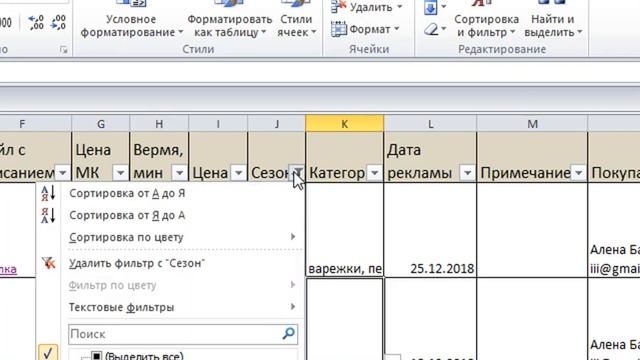The height and width of the screenshot is (360, 640).
Task: Select column L header
Action: click(x=430, y=124)
